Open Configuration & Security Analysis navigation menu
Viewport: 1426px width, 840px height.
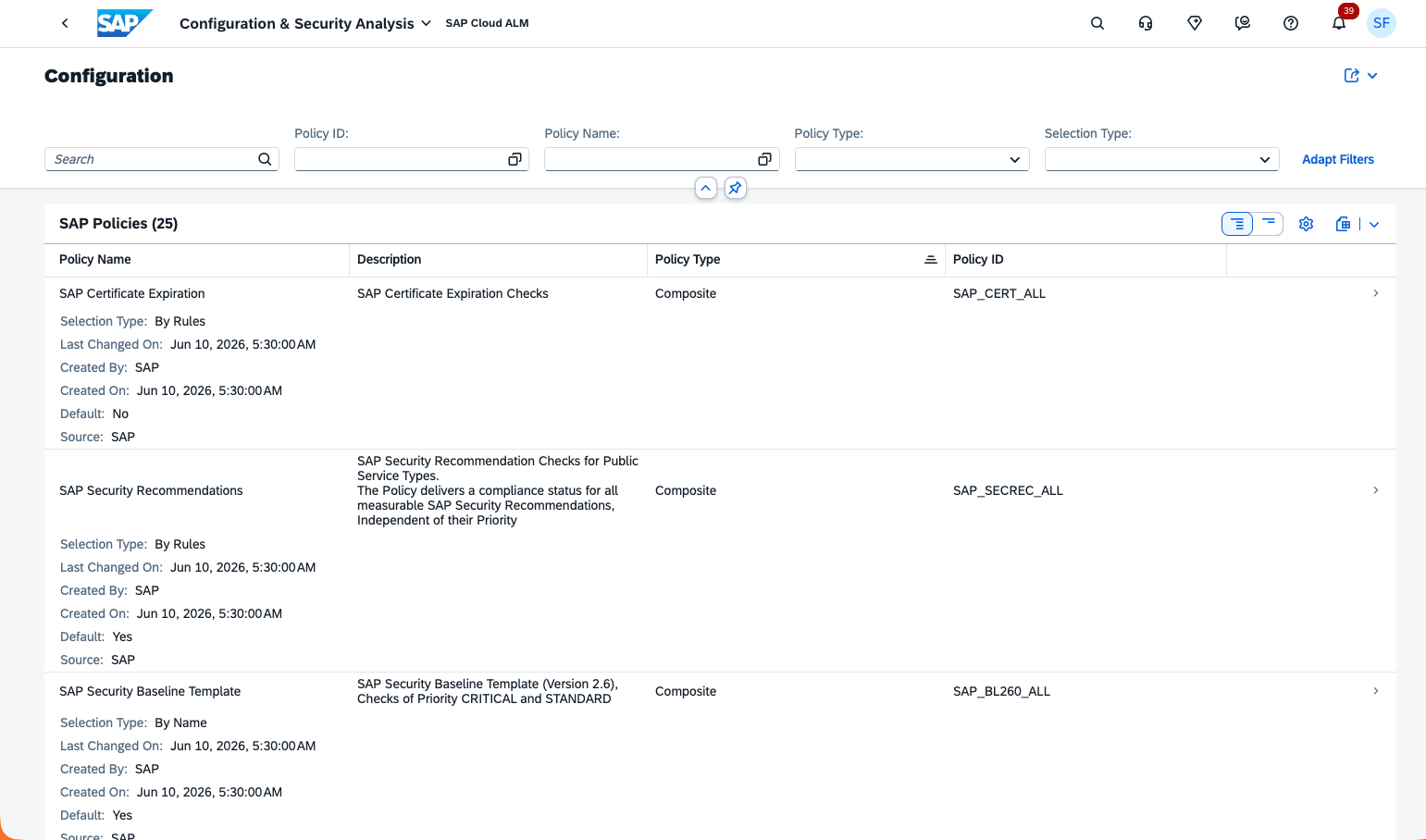(305, 23)
